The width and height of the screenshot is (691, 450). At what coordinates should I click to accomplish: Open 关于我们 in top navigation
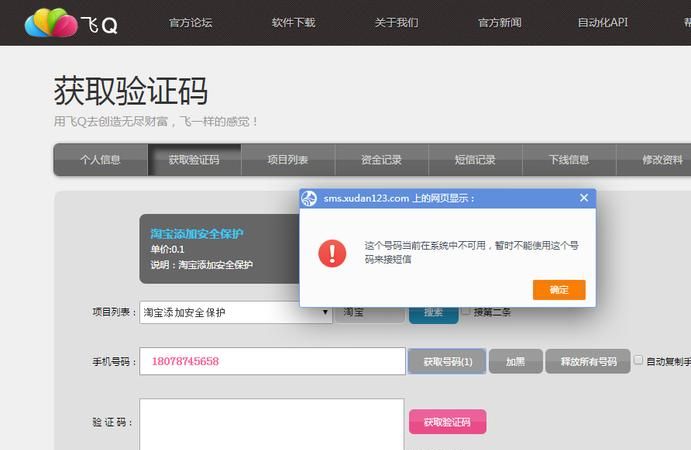click(397, 22)
